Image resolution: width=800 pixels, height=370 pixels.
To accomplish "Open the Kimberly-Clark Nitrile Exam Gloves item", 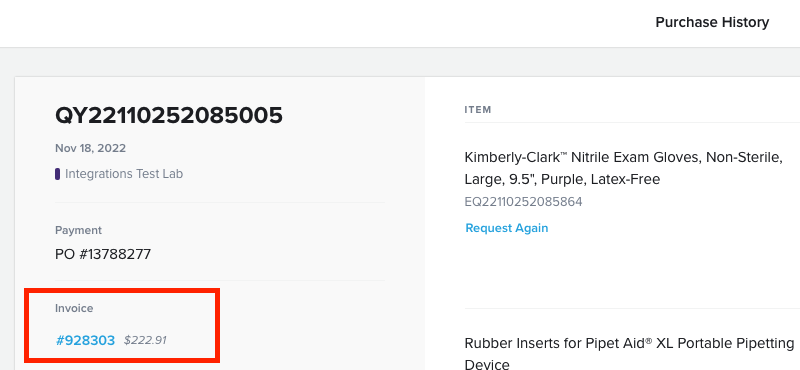I will [x=623, y=168].
